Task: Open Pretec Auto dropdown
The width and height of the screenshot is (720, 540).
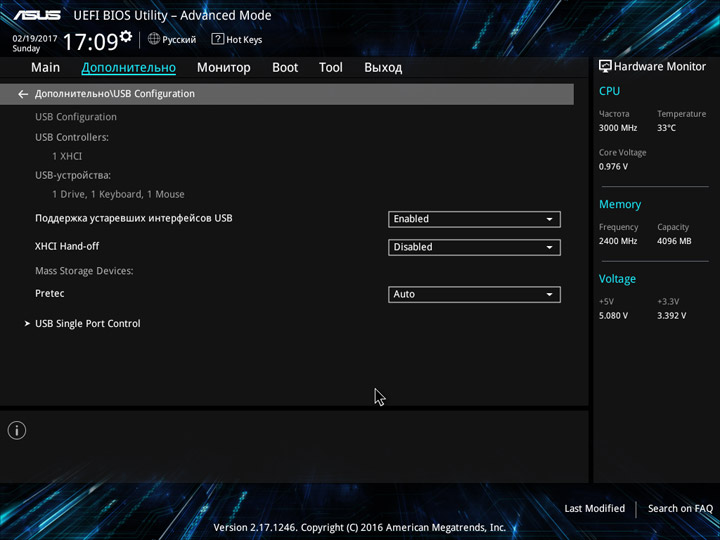Action: 474,294
